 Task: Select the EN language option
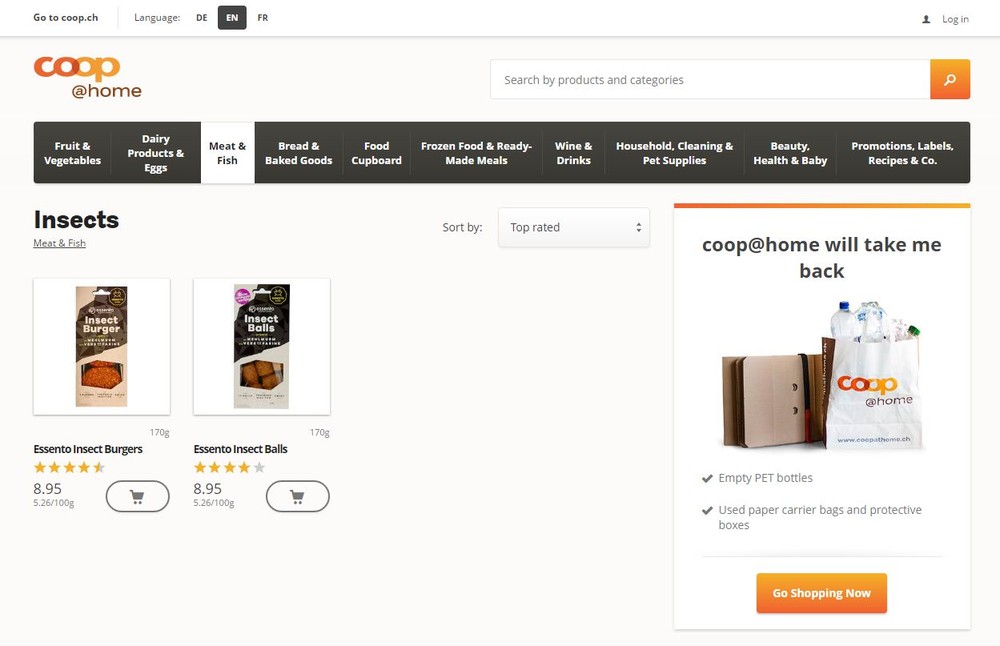pyautogui.click(x=232, y=18)
